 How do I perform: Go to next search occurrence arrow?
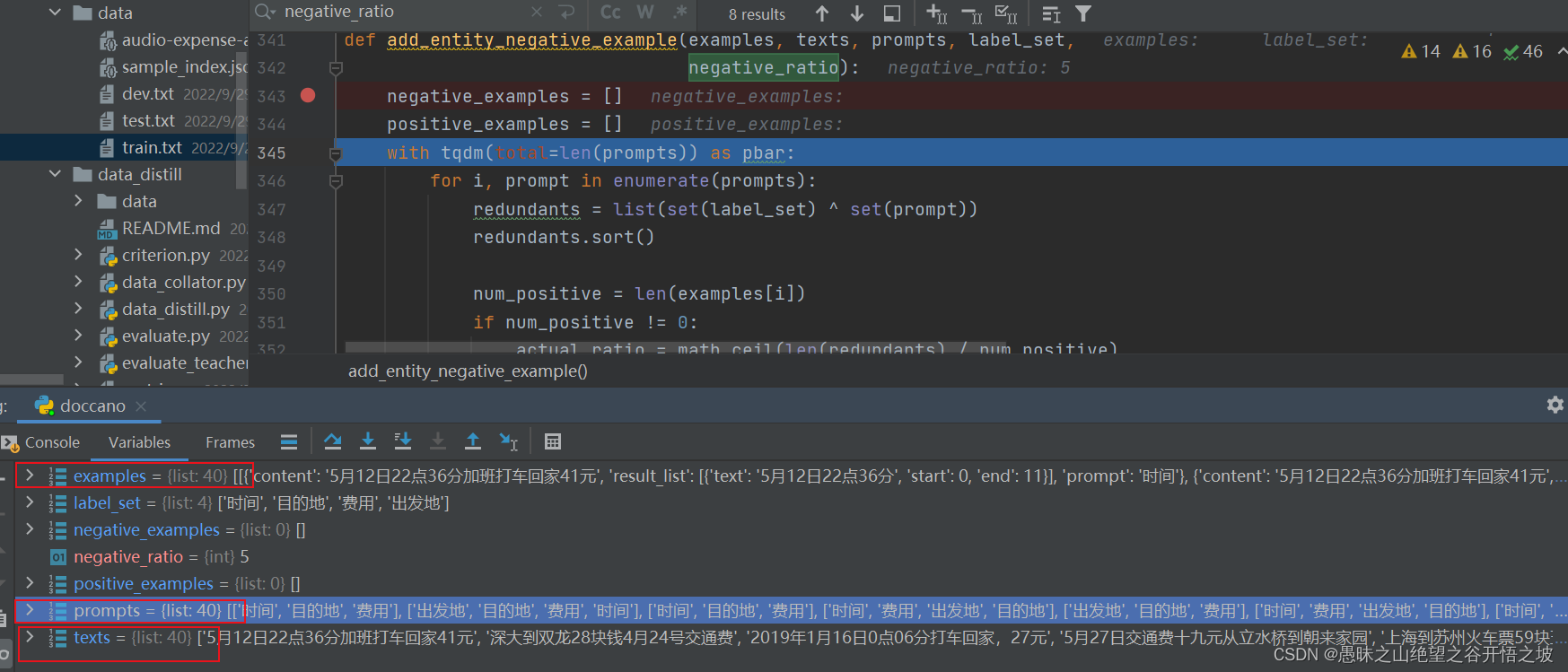pos(857,13)
